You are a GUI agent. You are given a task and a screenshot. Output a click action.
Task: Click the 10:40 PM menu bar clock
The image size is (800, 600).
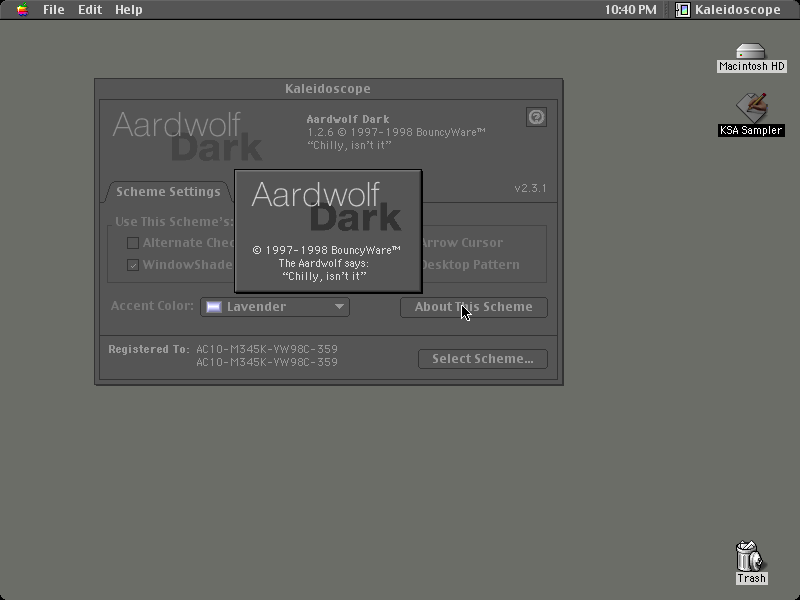(x=631, y=10)
